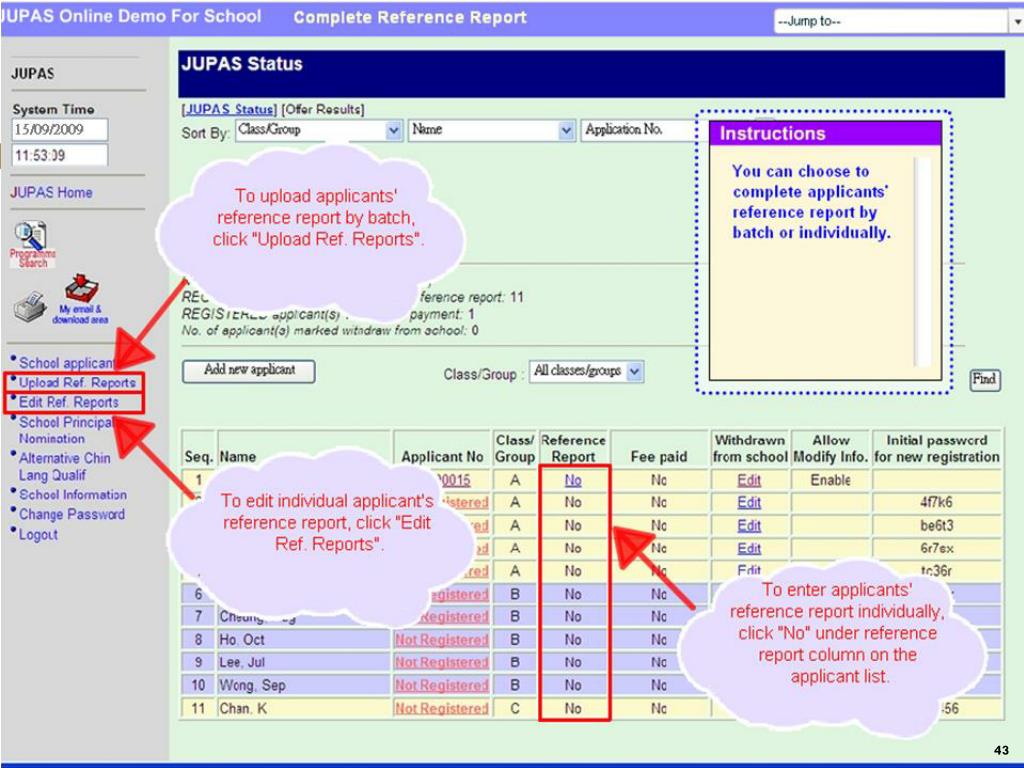
Task: Click Not Registered link for Ho, Oct
Action: point(441,640)
